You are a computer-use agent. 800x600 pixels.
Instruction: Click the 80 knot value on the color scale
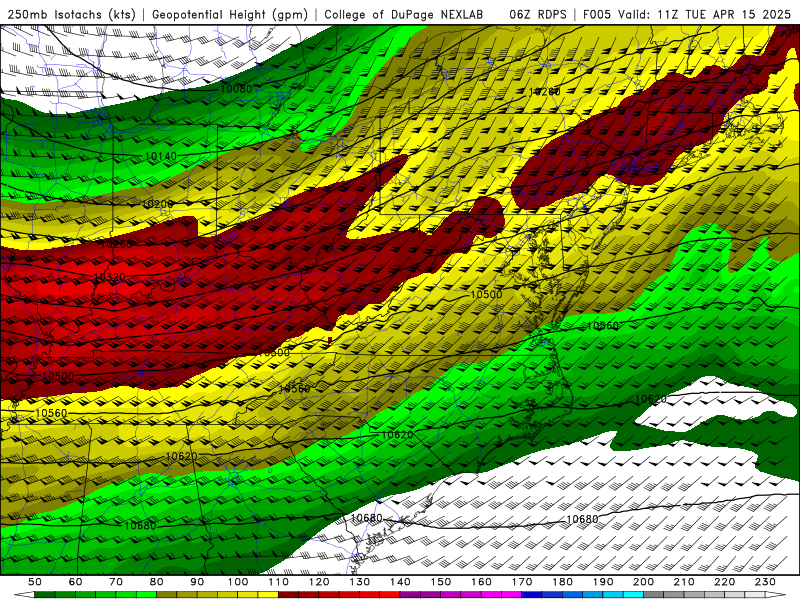pos(157,582)
